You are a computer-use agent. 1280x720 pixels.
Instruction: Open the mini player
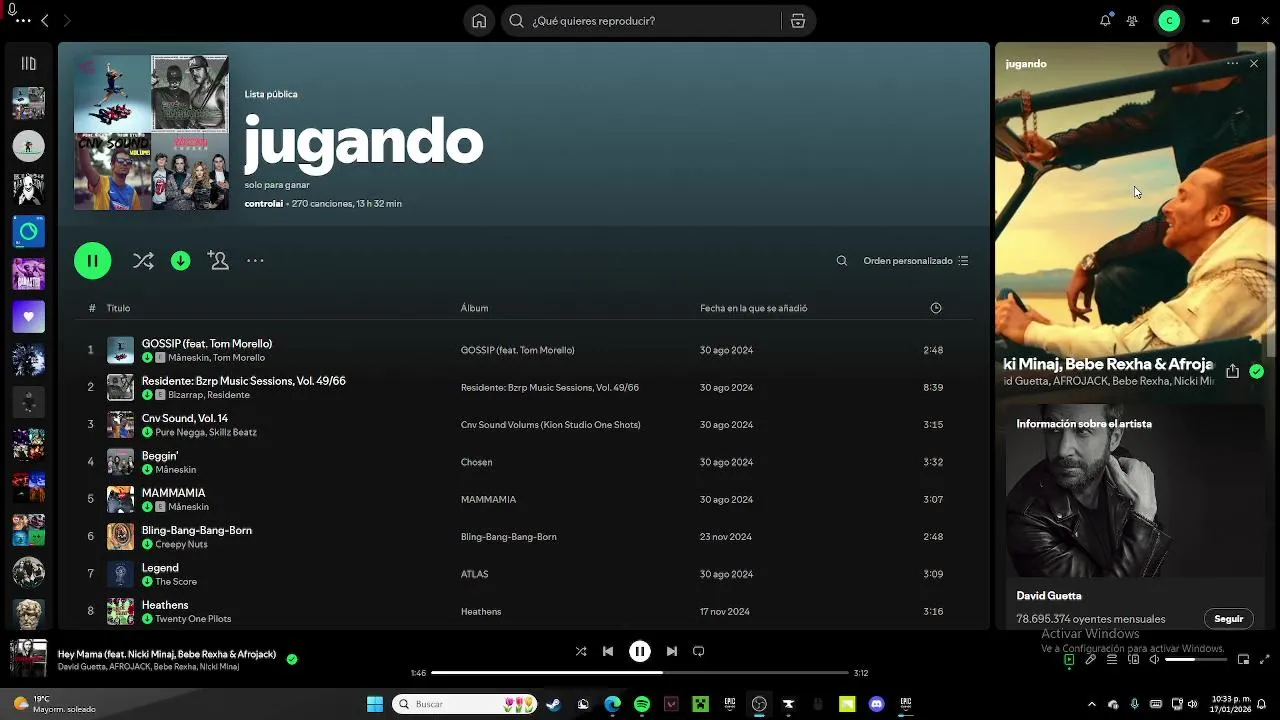pyautogui.click(x=1243, y=660)
